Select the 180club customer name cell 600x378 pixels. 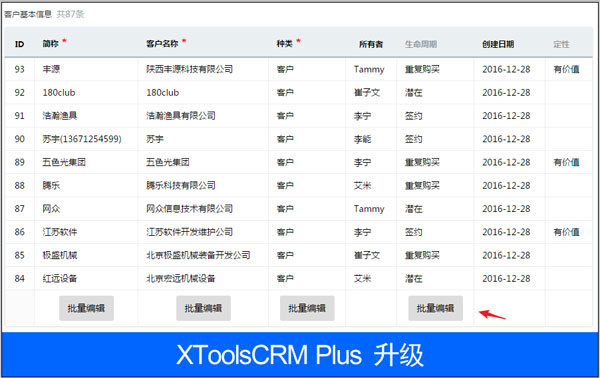point(163,93)
